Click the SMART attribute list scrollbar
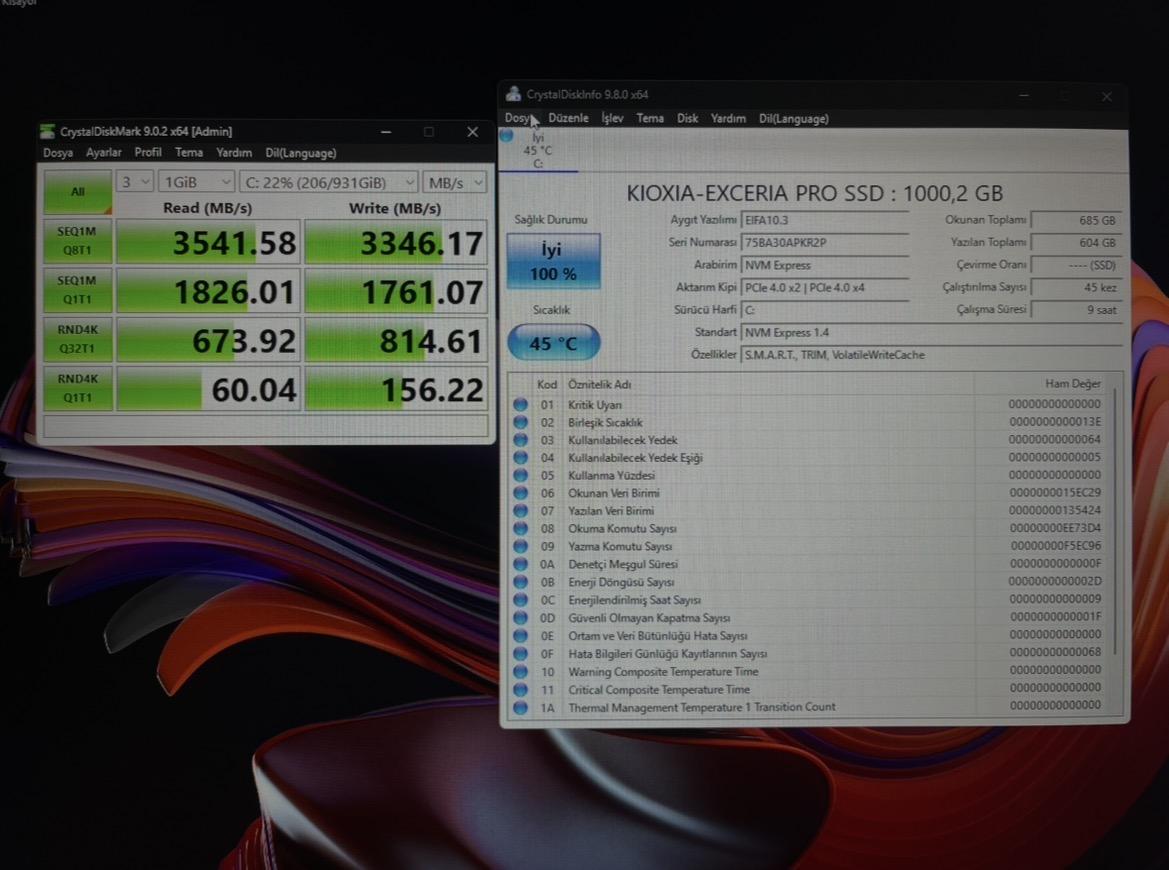 [x=1115, y=522]
